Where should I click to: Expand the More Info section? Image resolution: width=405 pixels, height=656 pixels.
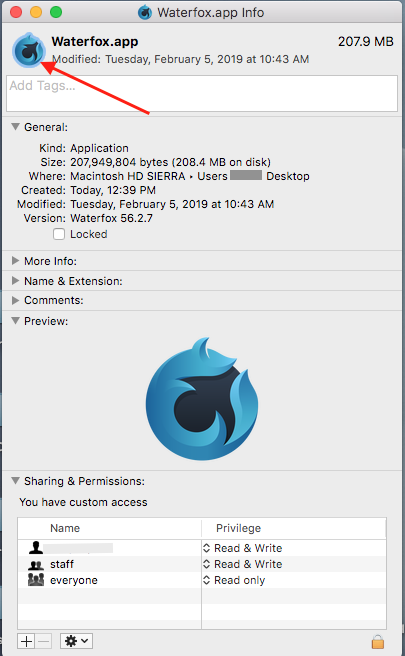(x=15, y=261)
